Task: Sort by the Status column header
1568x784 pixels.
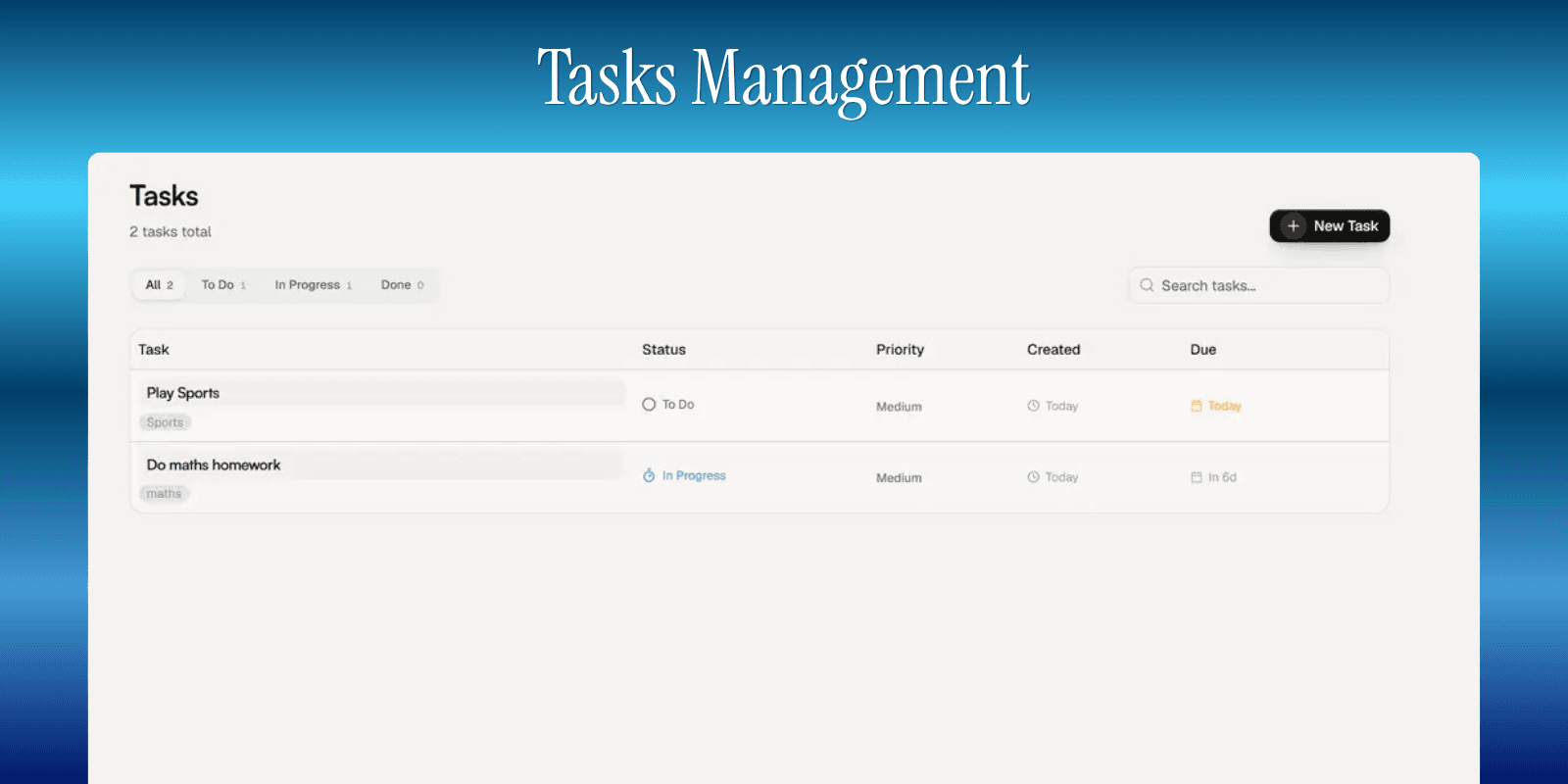Action: click(663, 350)
